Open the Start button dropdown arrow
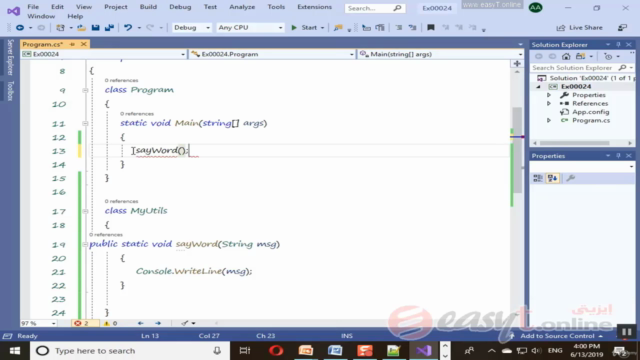Viewport: 640px width, 360px height. point(322,28)
